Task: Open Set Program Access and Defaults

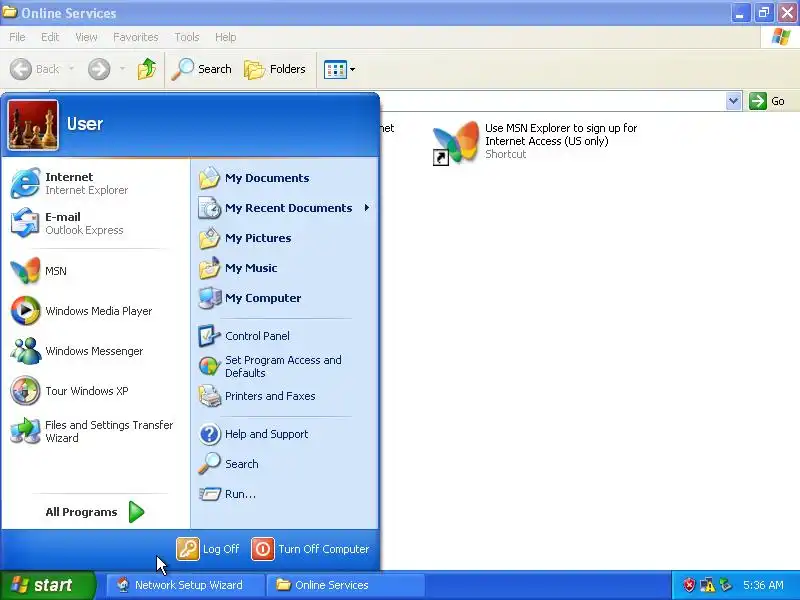Action: 285,366
